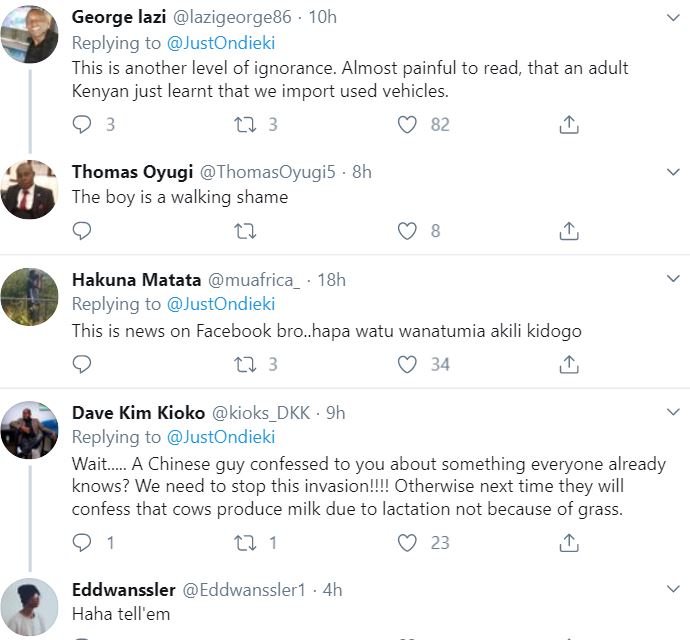Reply to George lazi's tweet
This screenshot has width=690, height=640.
[82, 125]
